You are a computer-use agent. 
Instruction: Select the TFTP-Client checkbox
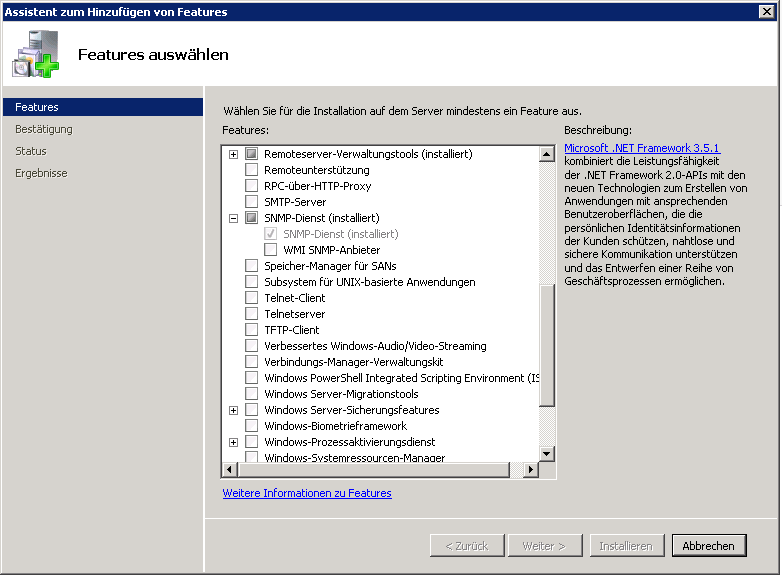[251, 330]
